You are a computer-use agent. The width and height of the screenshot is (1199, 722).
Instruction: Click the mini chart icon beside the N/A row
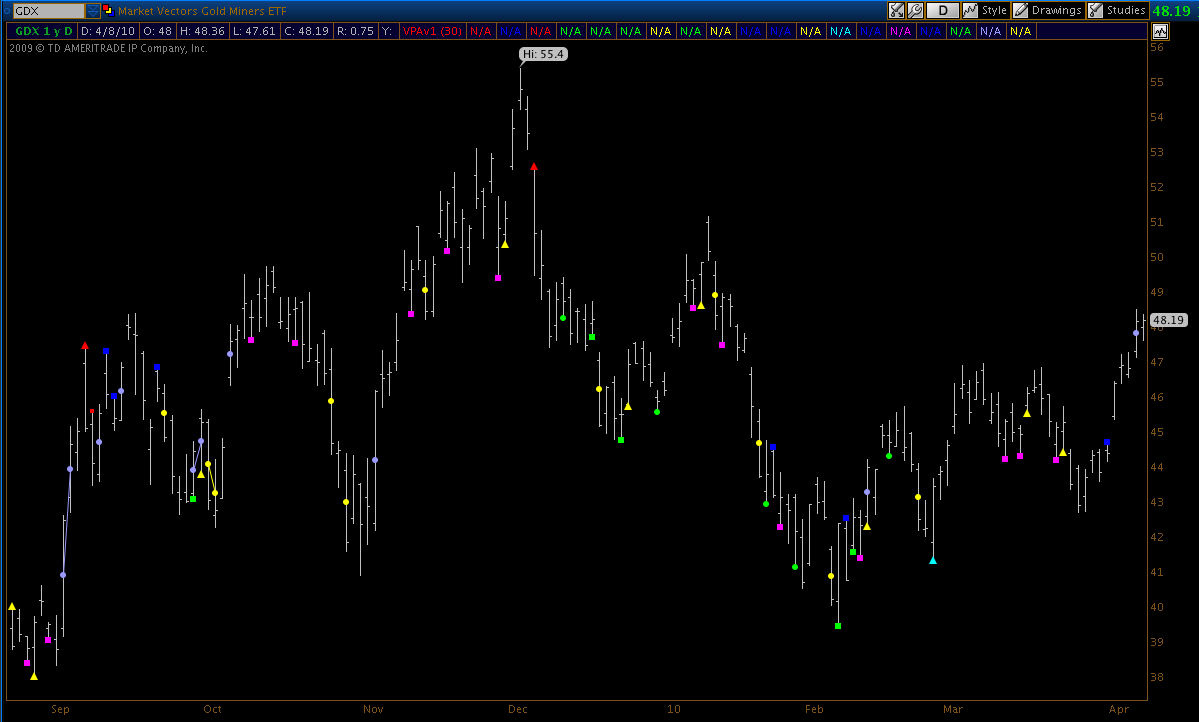[x=1160, y=31]
